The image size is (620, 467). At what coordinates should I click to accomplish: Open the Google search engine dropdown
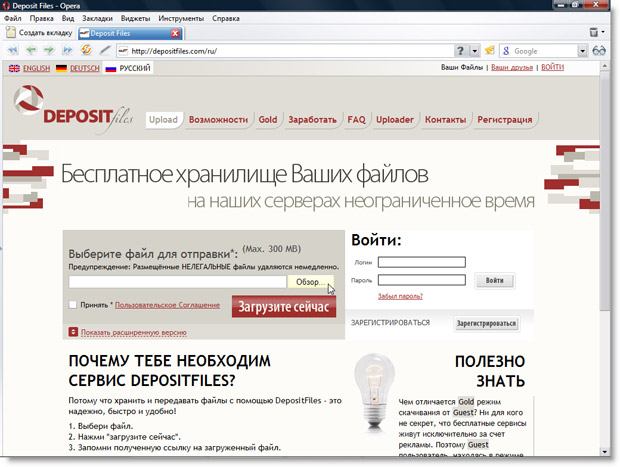582,51
